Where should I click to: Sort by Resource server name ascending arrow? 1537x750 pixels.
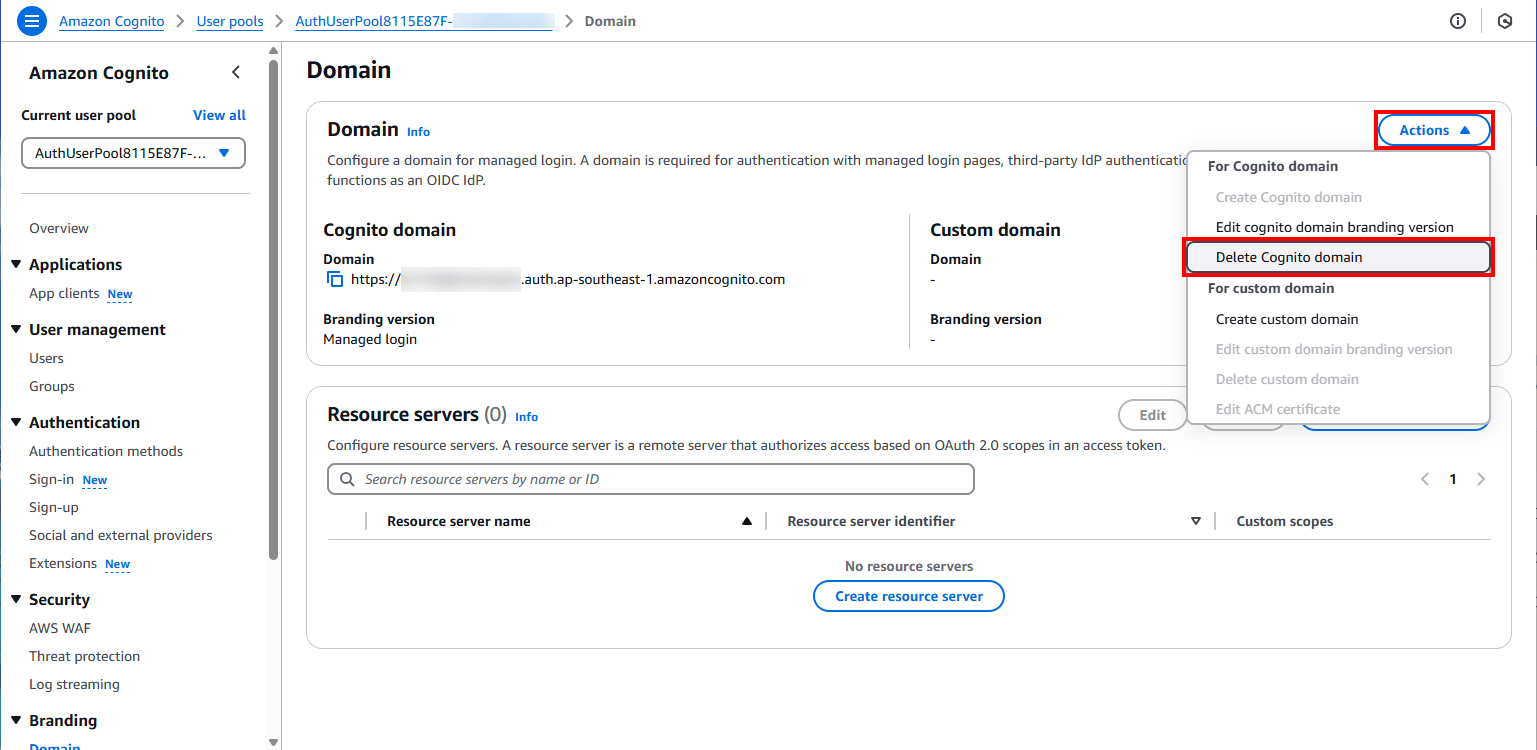click(746, 521)
